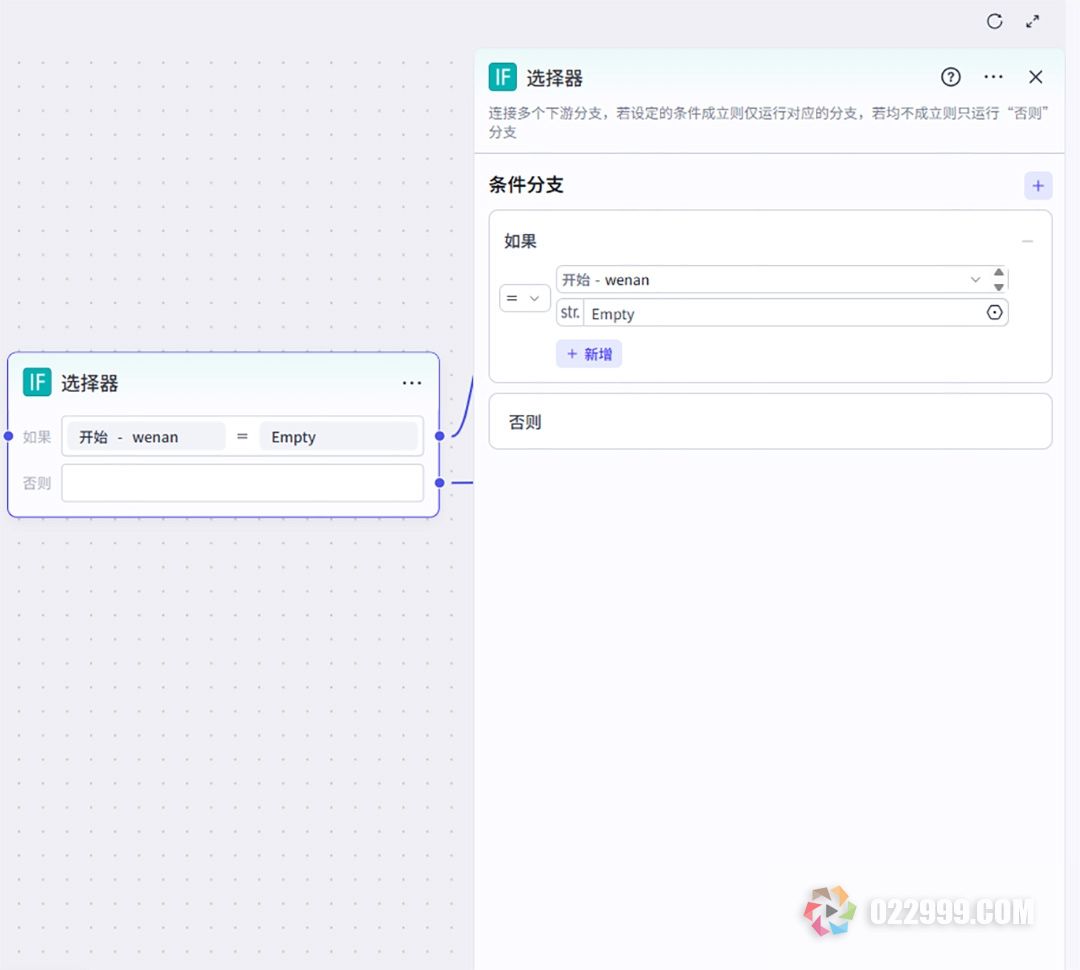Viewport: 1080px width, 970px height.
Task: Click the Empty chip on the node
Action: tap(338, 437)
